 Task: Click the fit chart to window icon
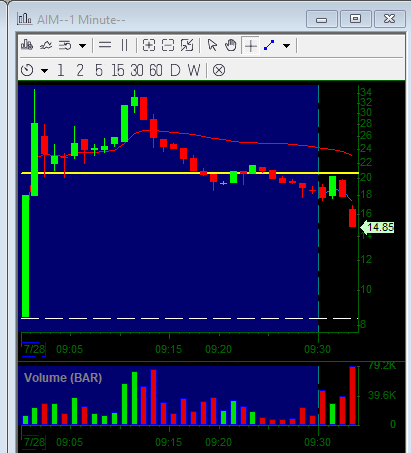(x=187, y=45)
